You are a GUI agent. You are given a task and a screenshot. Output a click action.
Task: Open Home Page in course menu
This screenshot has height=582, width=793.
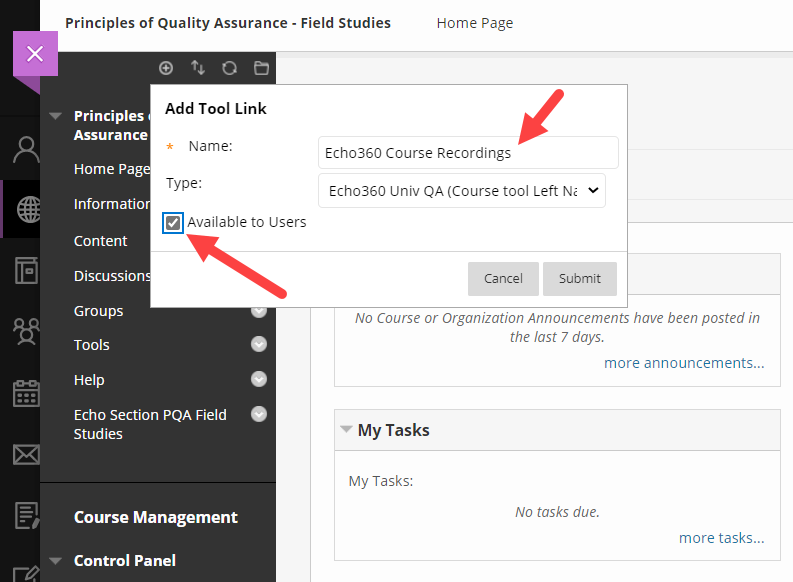(112, 169)
